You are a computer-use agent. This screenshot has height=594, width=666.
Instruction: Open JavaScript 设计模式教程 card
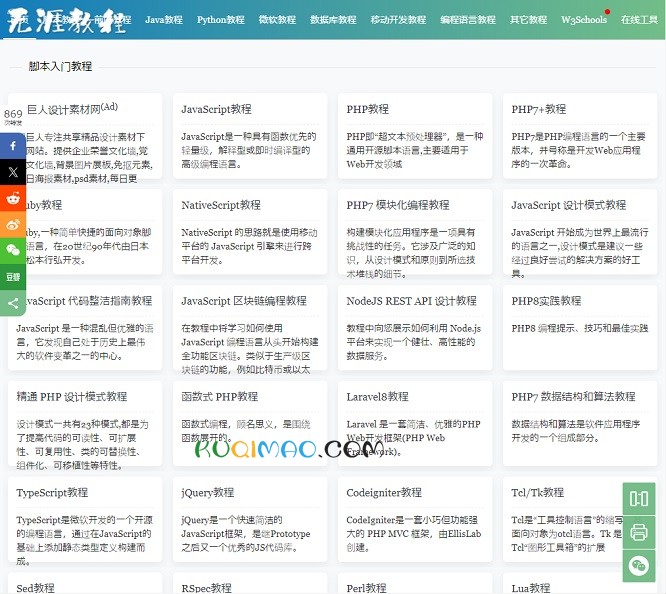coord(580,232)
